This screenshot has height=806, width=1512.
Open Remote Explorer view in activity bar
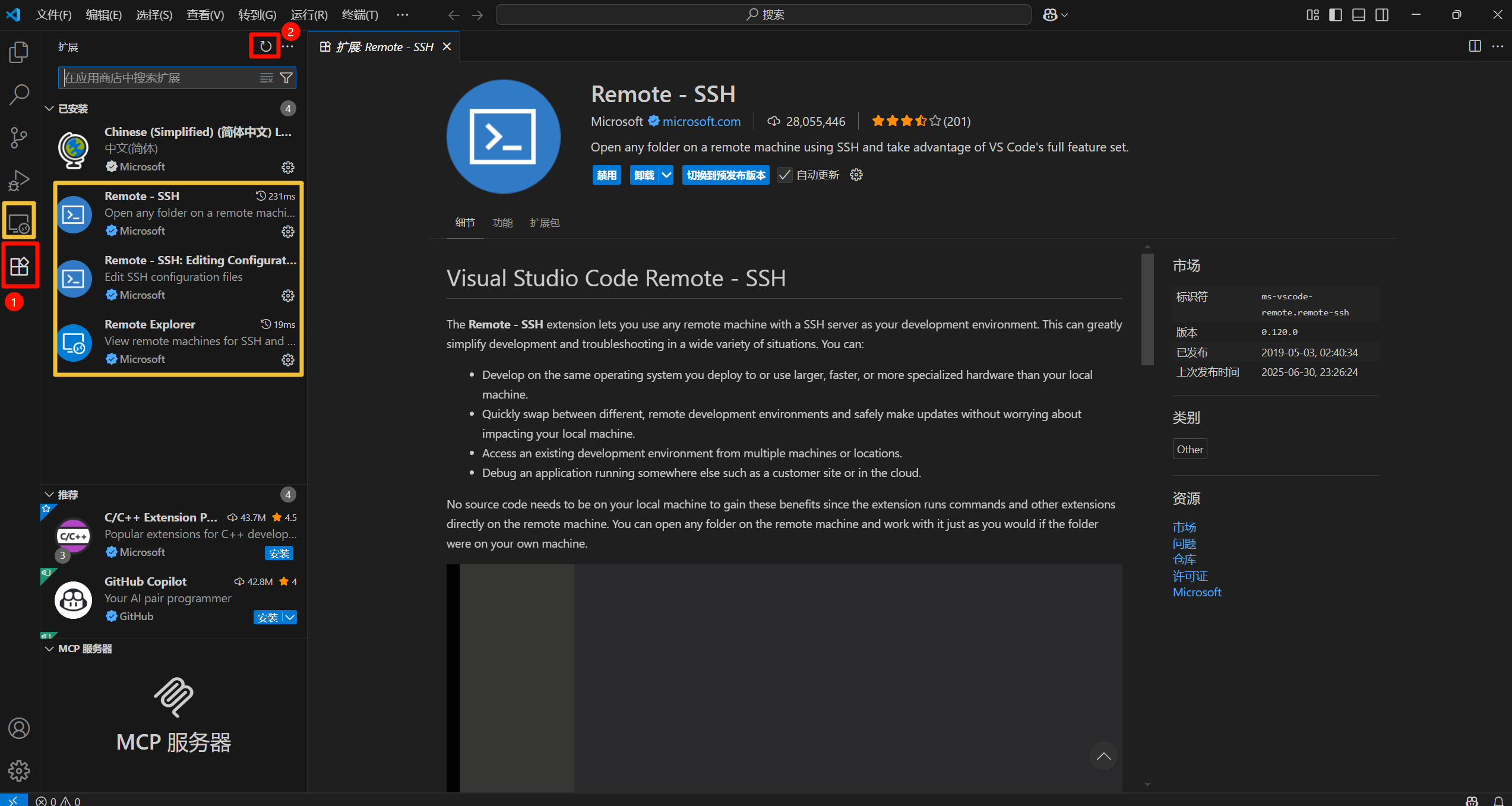point(19,222)
